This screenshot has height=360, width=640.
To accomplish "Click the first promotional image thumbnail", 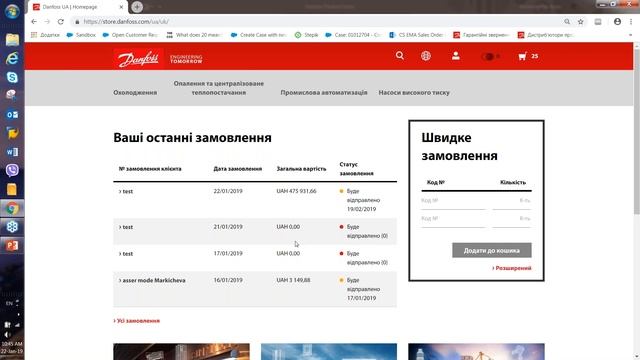I will coord(181,351).
